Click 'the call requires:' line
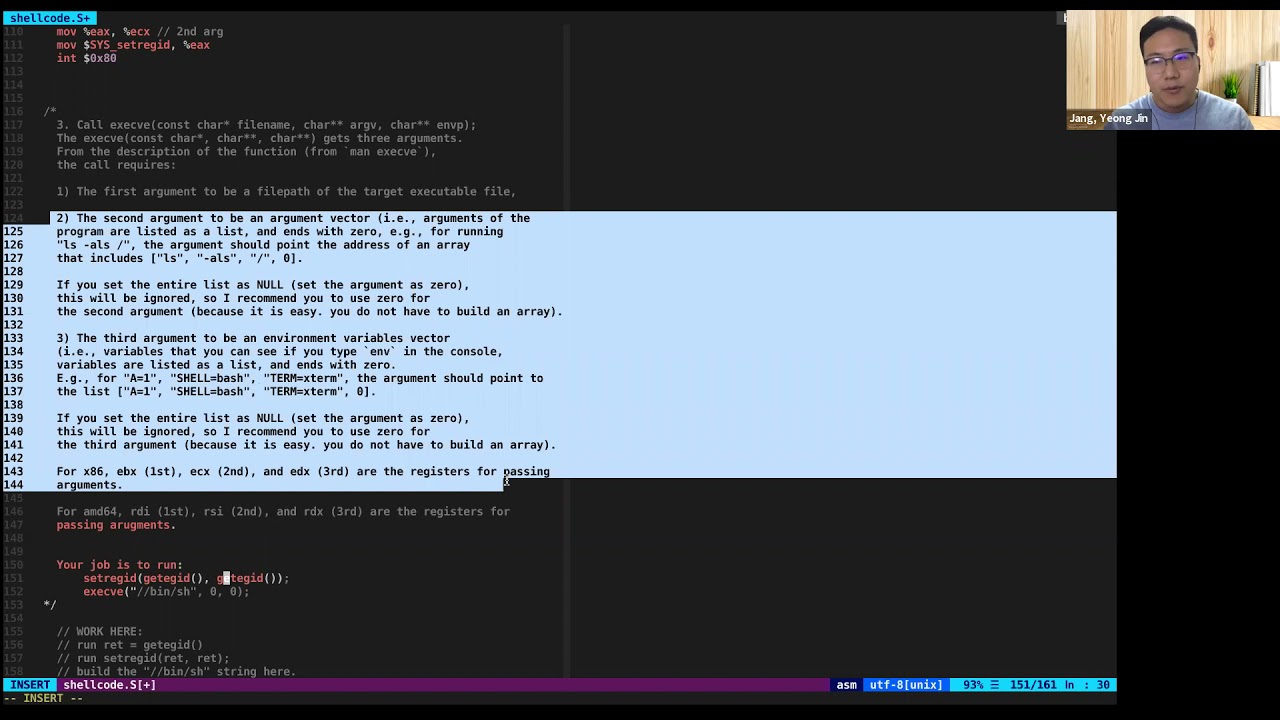Viewport: 1280px width, 720px height. (x=116, y=165)
